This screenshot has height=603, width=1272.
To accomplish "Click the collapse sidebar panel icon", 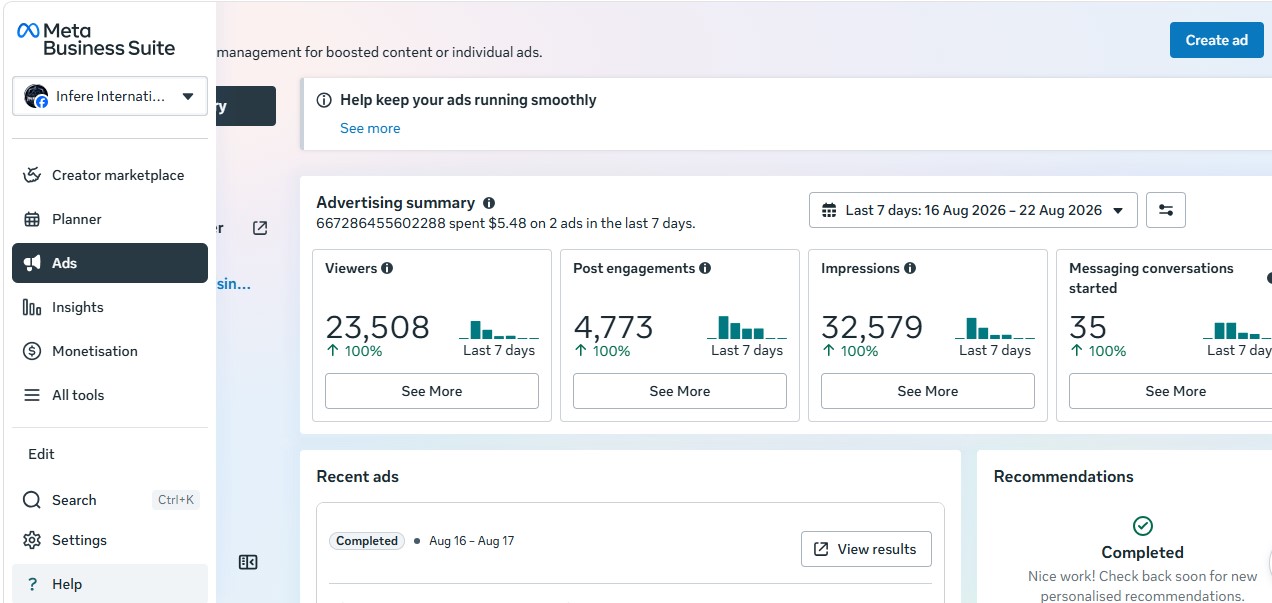I will click(x=248, y=562).
